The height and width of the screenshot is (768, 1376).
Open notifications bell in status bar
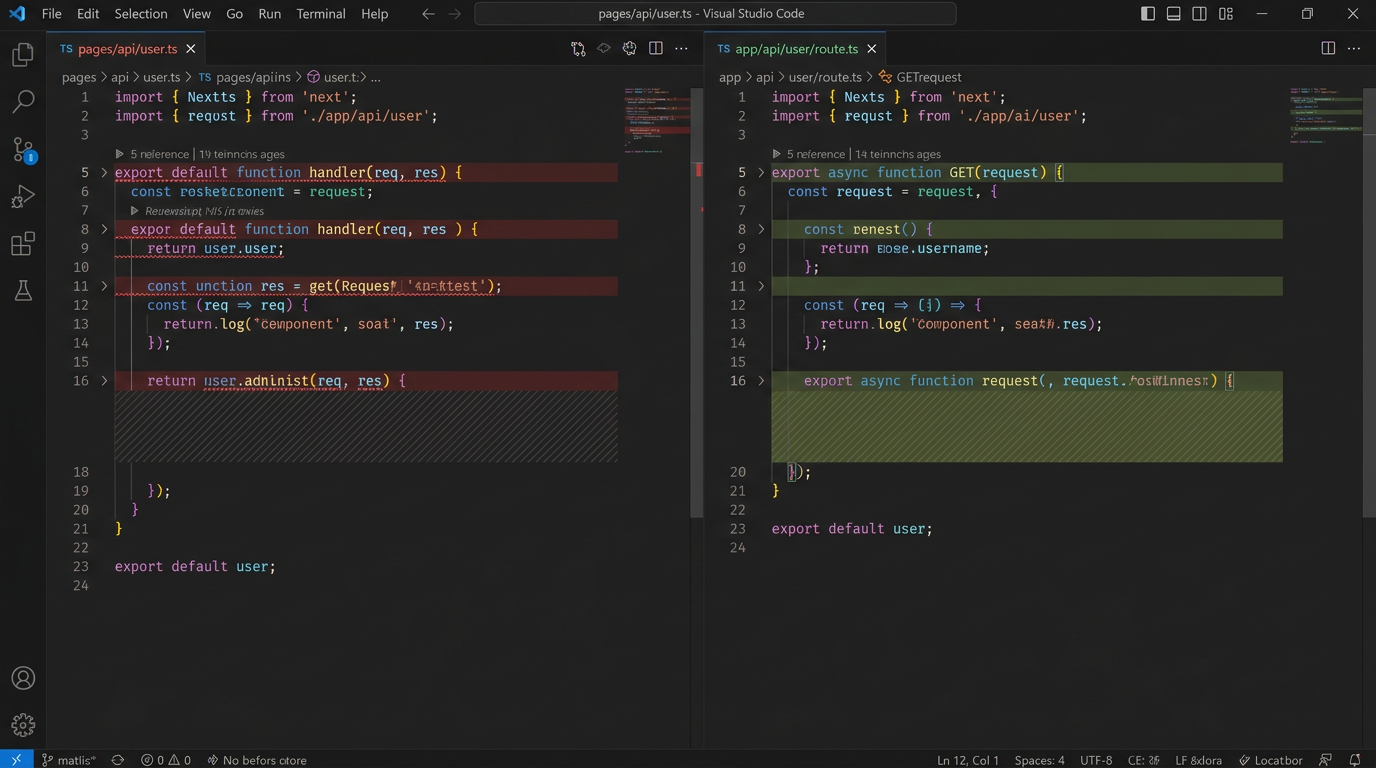click(x=1355, y=760)
